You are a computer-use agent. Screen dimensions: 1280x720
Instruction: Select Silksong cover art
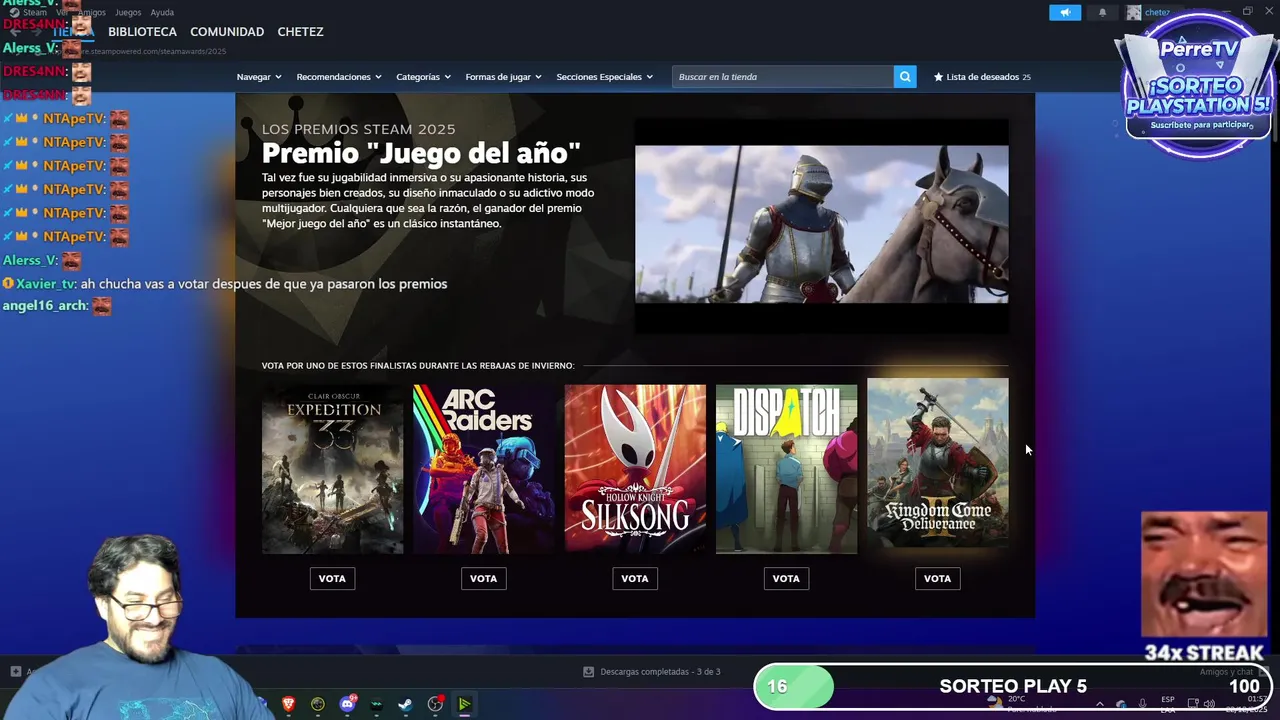pos(635,469)
